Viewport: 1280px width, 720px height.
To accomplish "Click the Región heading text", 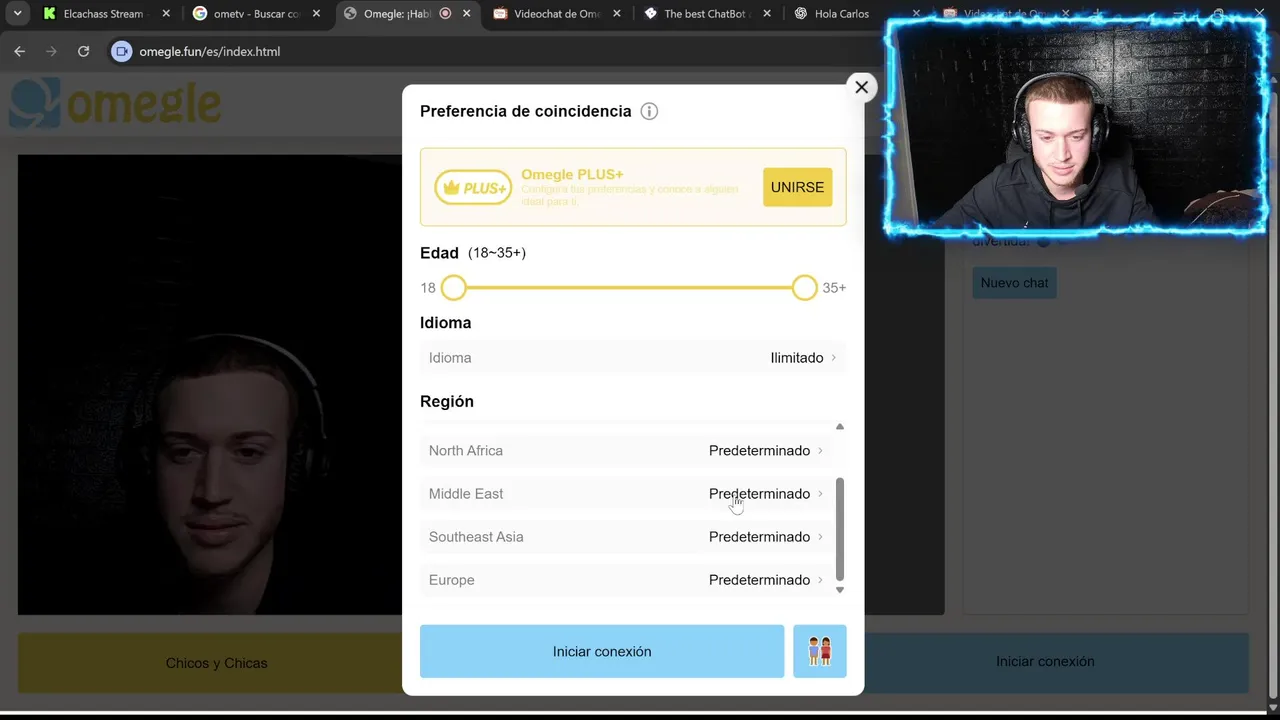I will point(447,401).
